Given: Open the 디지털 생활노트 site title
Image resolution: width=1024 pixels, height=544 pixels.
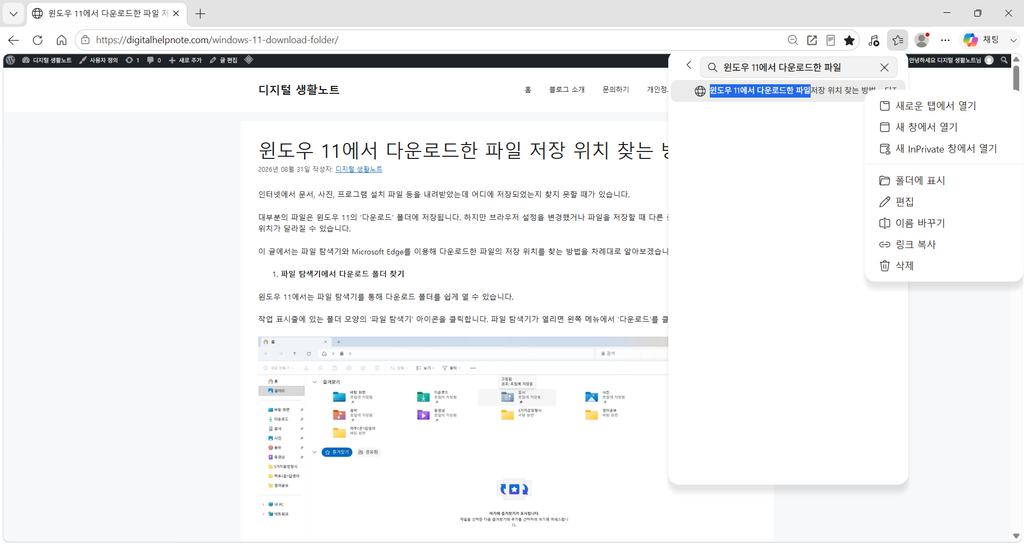Looking at the screenshot, I should (299, 90).
